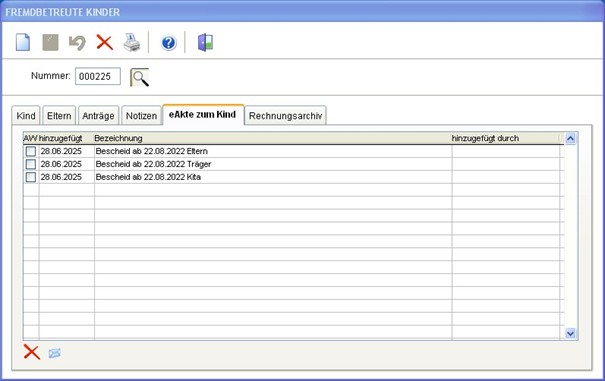The image size is (605, 381).
Task: Exit form using the door icon
Action: coord(205,42)
